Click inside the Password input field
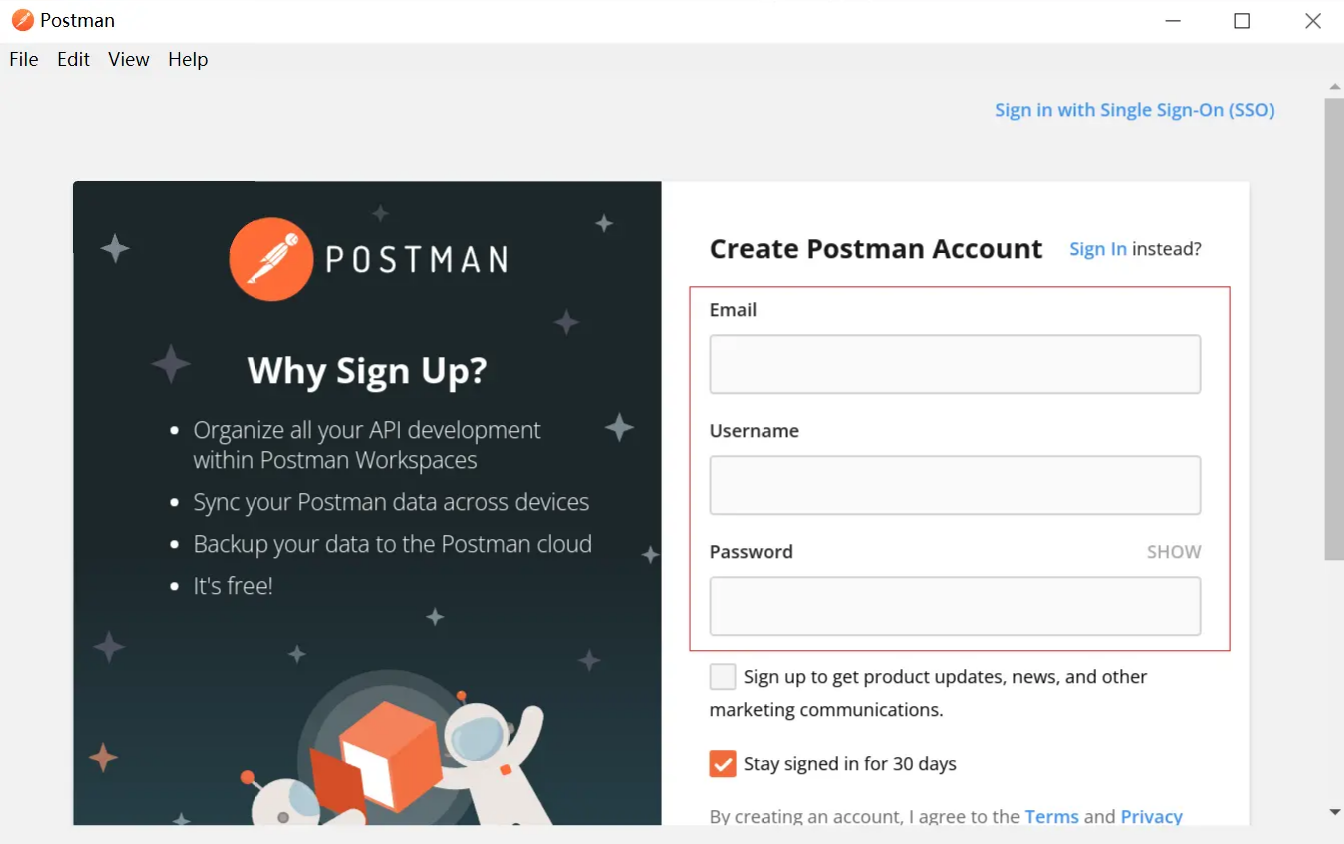 tap(954, 606)
